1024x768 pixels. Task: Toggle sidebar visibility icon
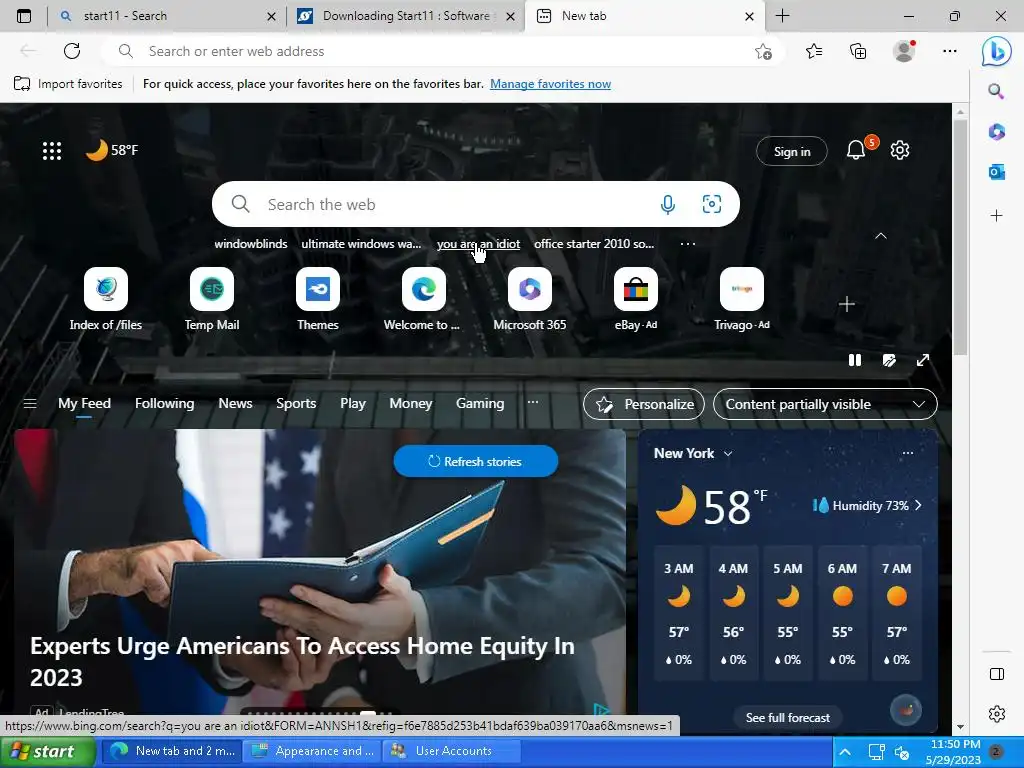[x=997, y=674]
